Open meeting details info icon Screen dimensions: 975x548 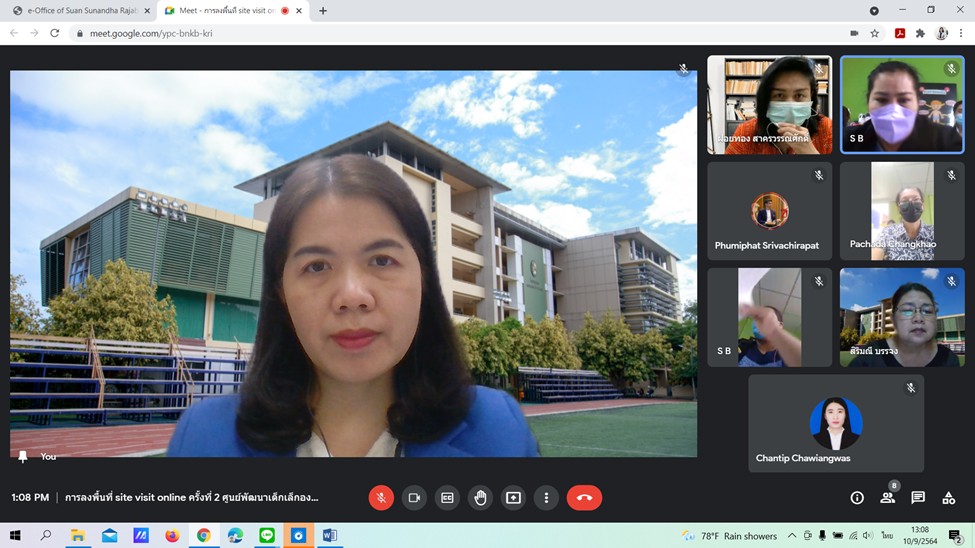coord(857,497)
